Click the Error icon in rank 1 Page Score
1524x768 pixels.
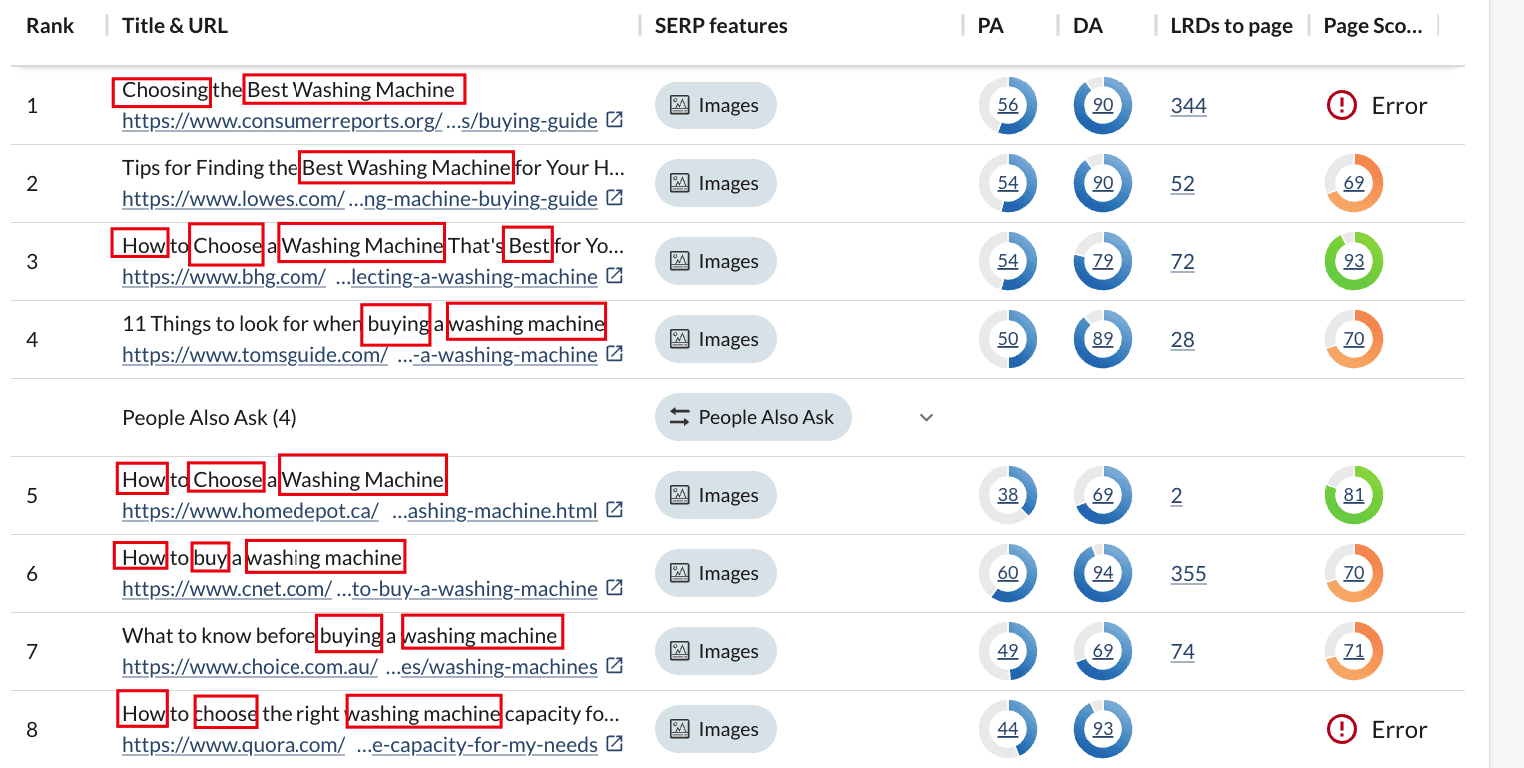[1341, 104]
